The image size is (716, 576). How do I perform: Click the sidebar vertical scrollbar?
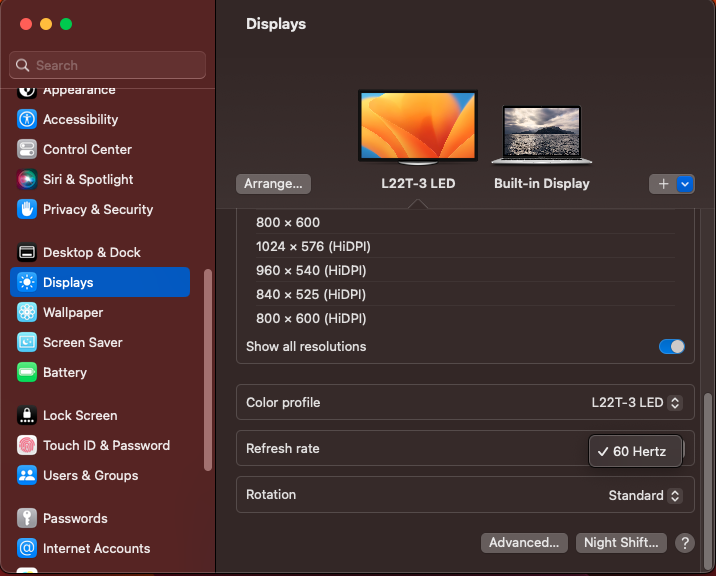[208, 370]
